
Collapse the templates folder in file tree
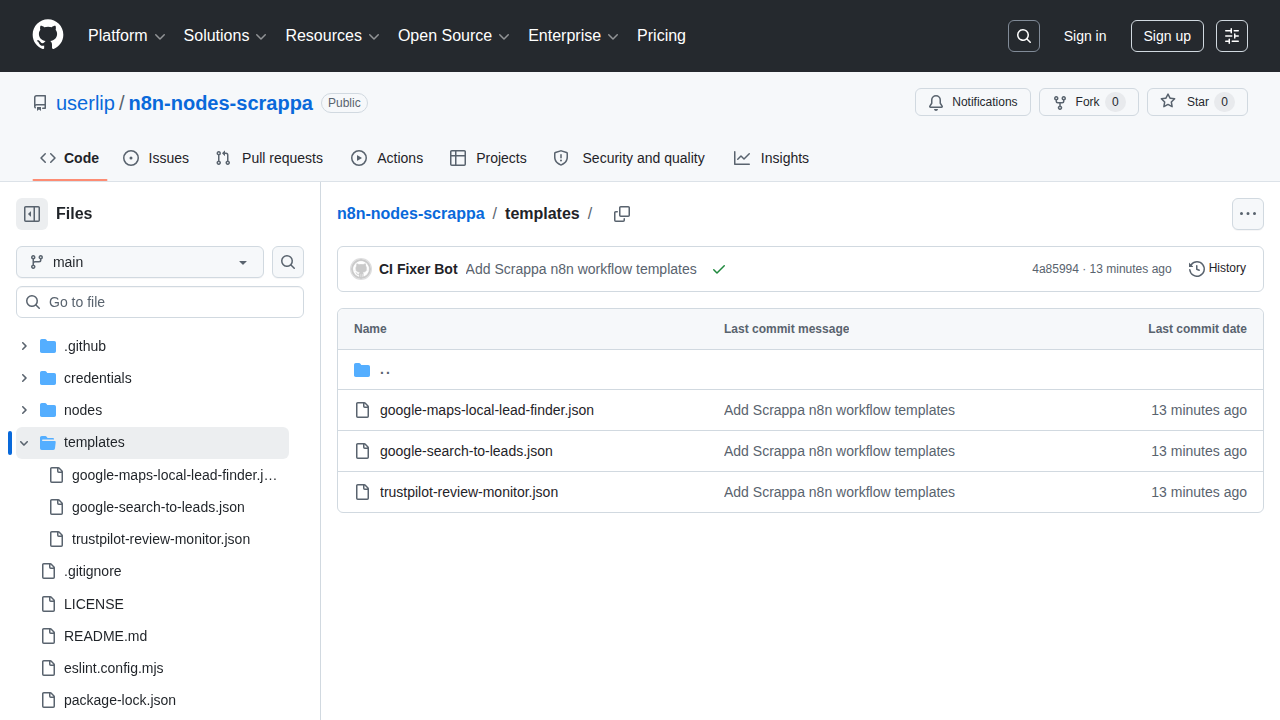pos(23,442)
